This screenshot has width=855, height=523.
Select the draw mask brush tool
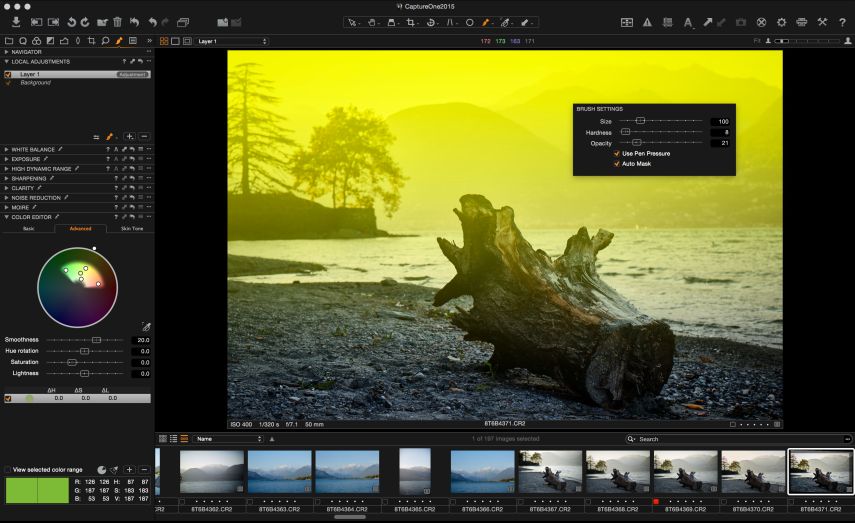tap(485, 22)
